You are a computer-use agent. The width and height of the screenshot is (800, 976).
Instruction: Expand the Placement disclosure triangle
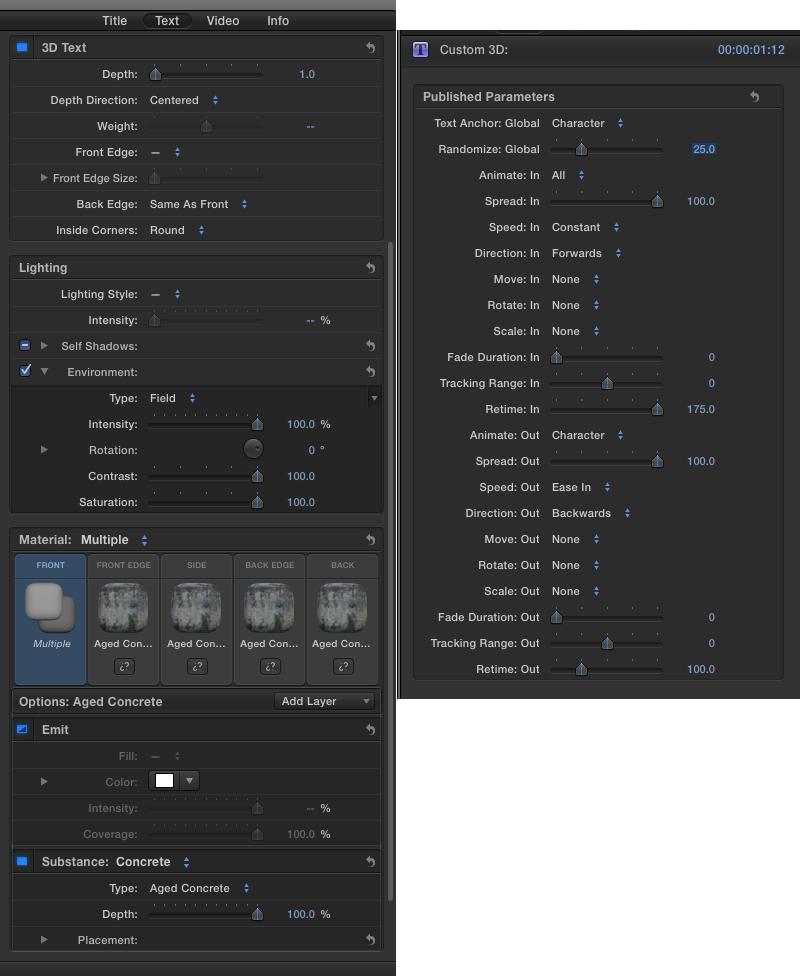click(44, 940)
